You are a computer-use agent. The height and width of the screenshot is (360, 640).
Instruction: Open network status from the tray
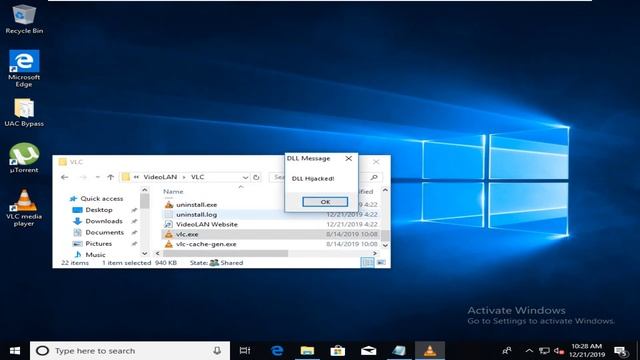(544, 351)
